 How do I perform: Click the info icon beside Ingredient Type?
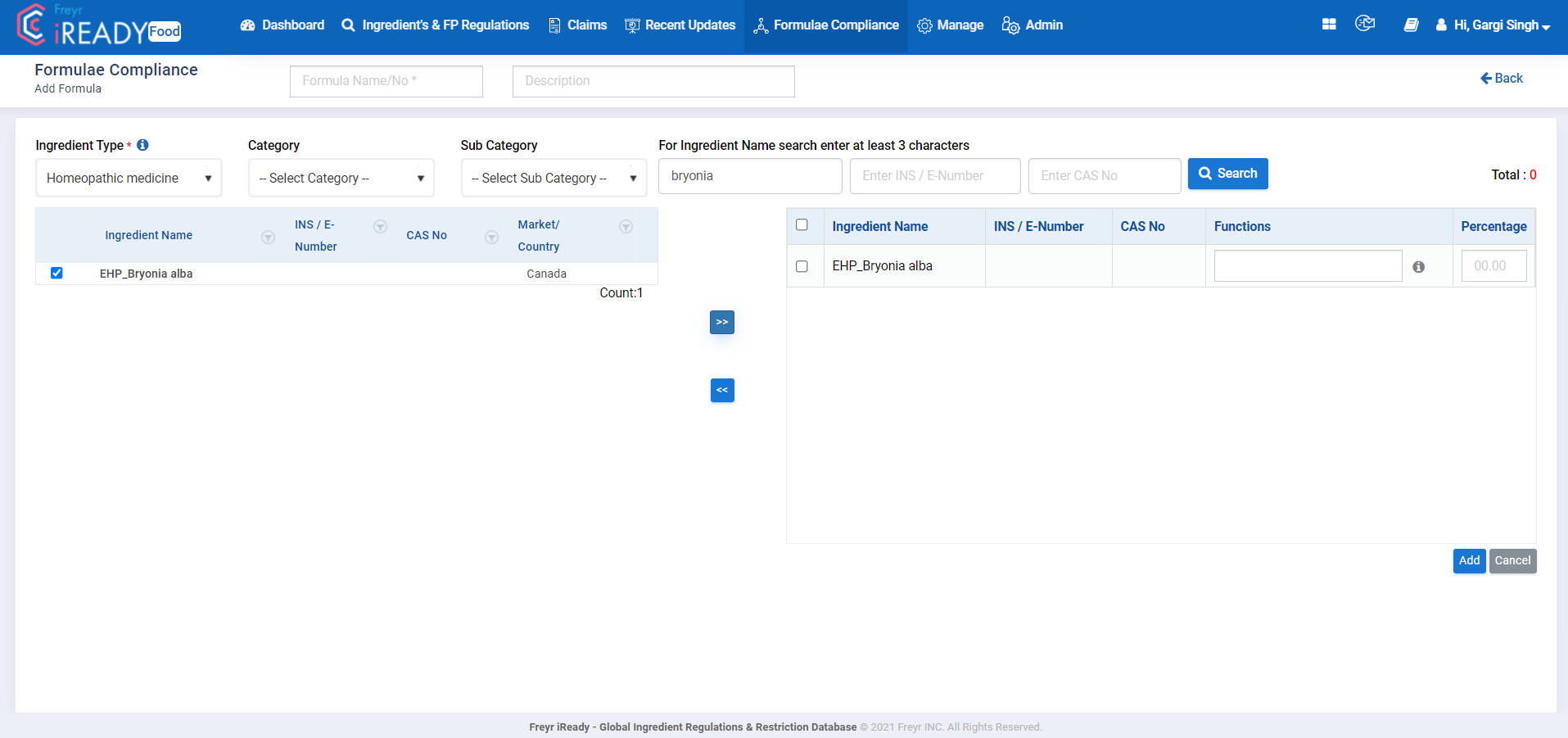(142, 144)
